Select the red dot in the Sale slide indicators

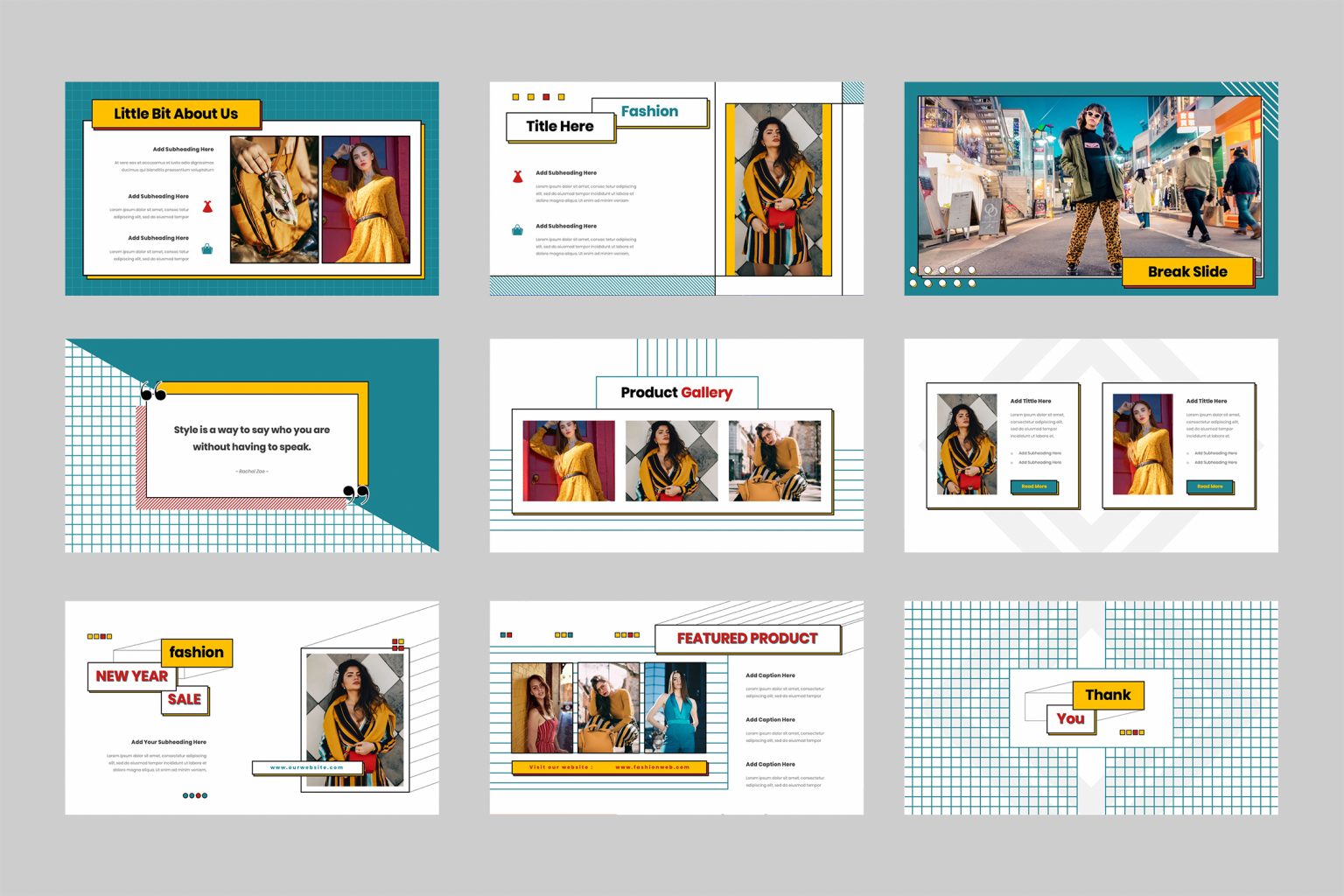199,795
